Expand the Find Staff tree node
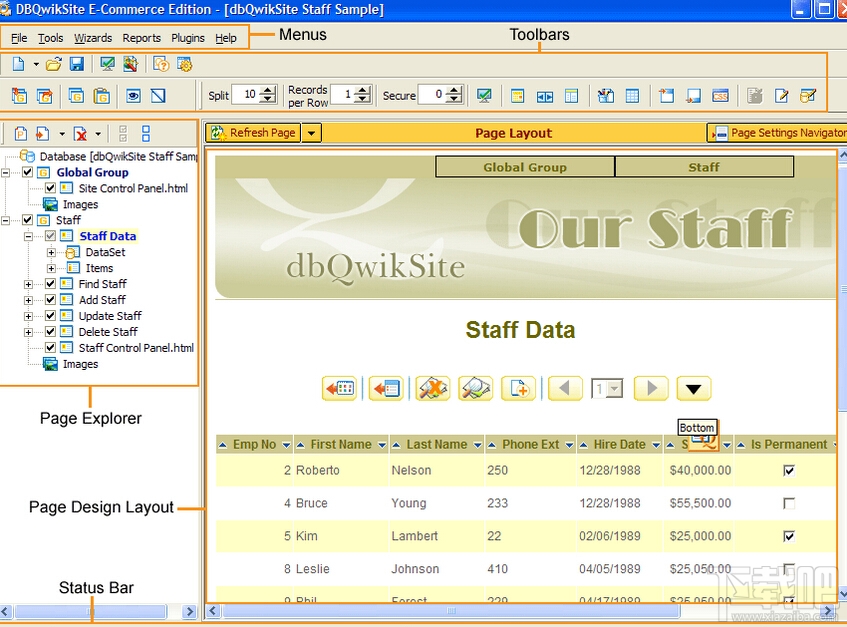847x627 pixels. click(x=28, y=284)
